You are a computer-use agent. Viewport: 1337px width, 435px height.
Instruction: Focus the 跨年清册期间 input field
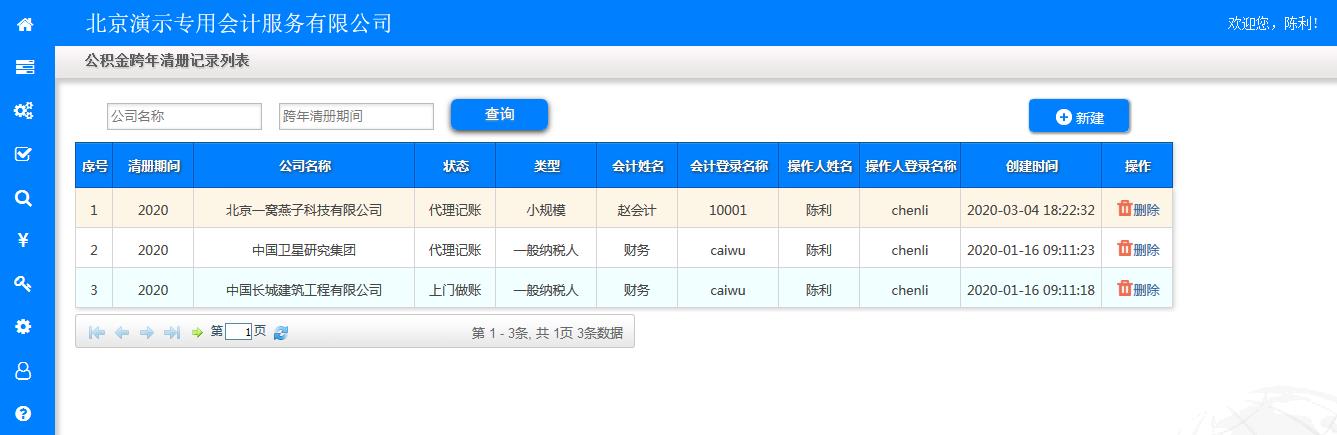[x=356, y=116]
